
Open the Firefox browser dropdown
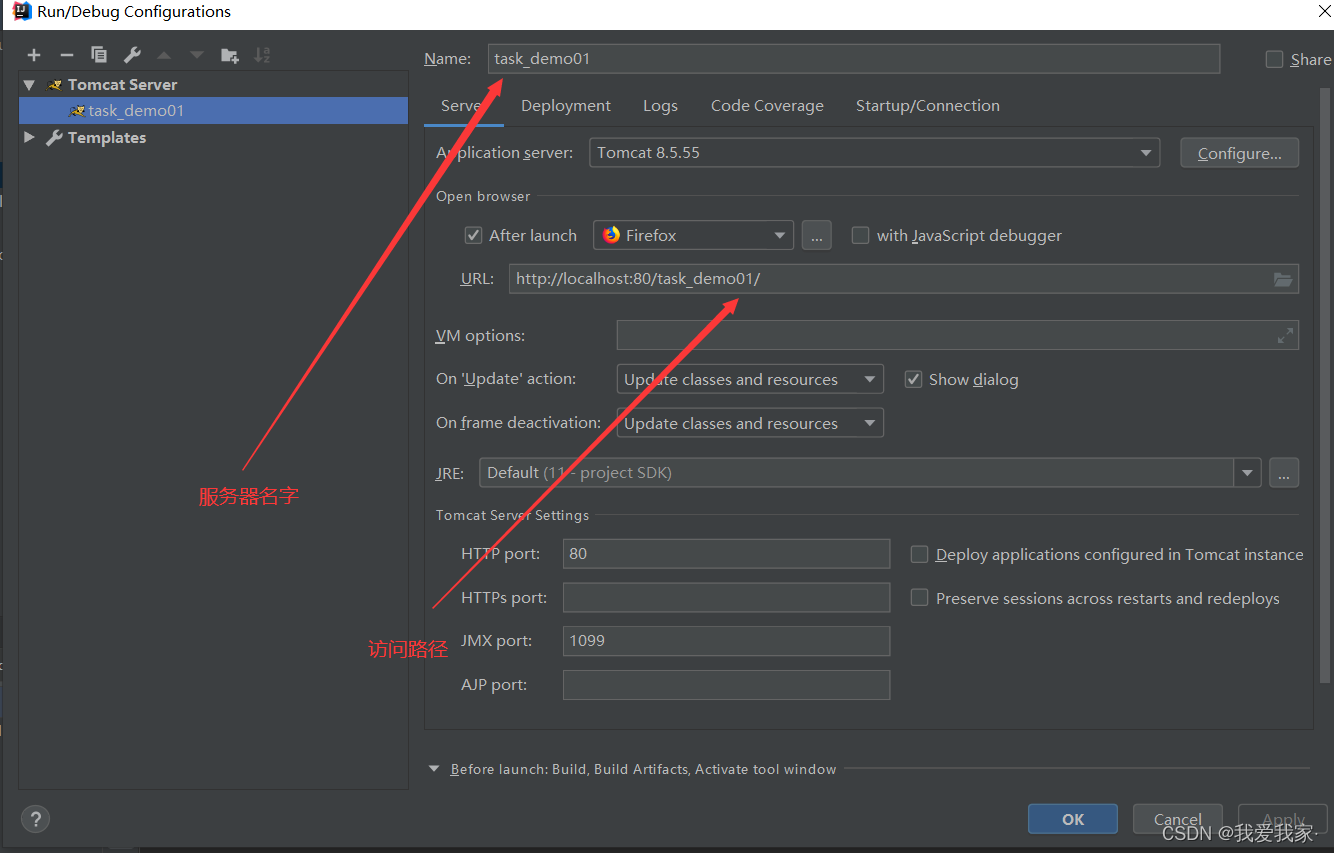(694, 235)
